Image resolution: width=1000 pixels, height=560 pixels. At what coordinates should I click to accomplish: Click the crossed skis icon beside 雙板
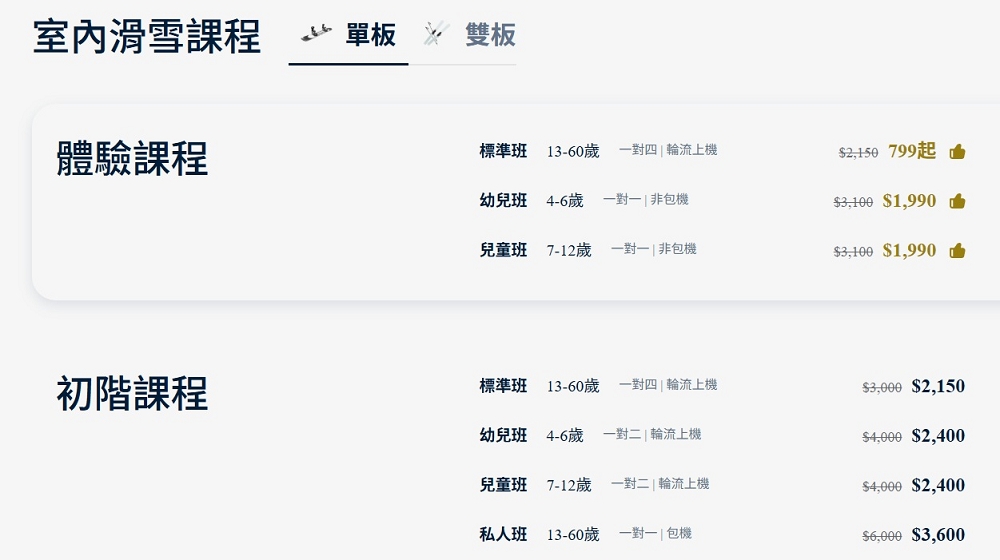(x=435, y=35)
